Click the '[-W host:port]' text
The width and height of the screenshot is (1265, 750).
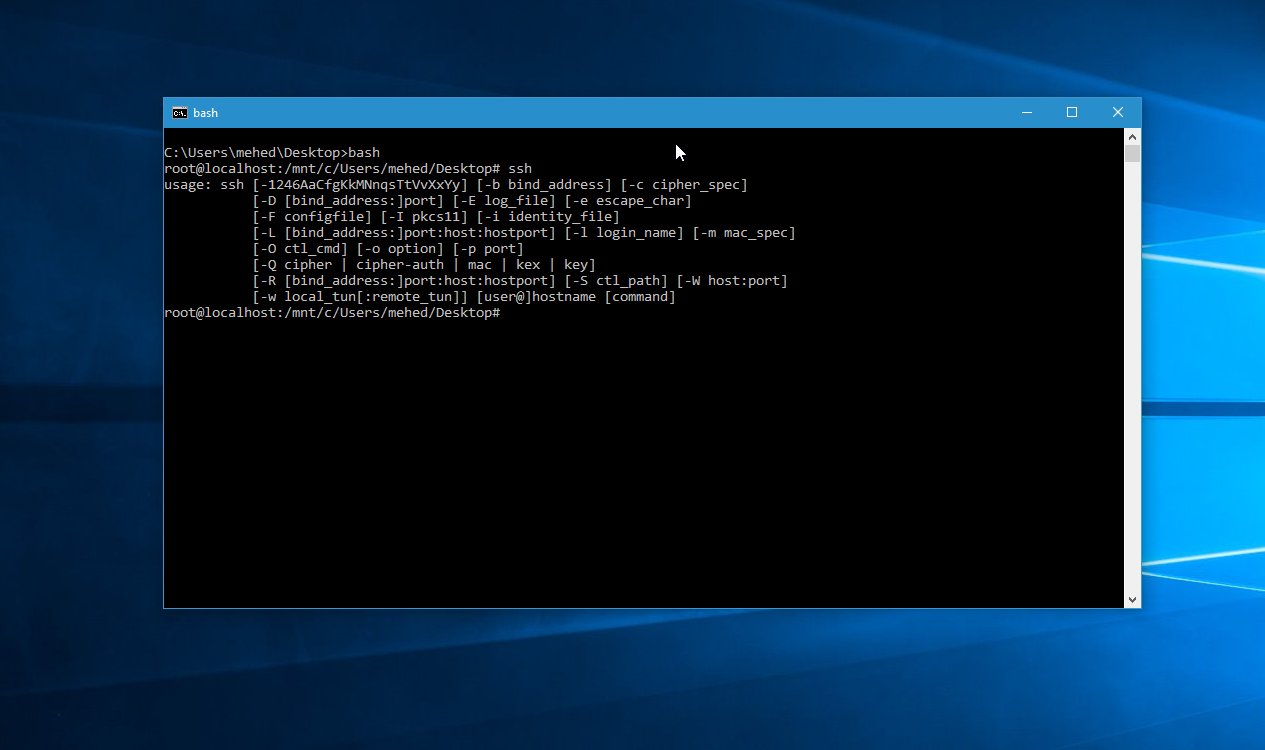tap(732, 281)
